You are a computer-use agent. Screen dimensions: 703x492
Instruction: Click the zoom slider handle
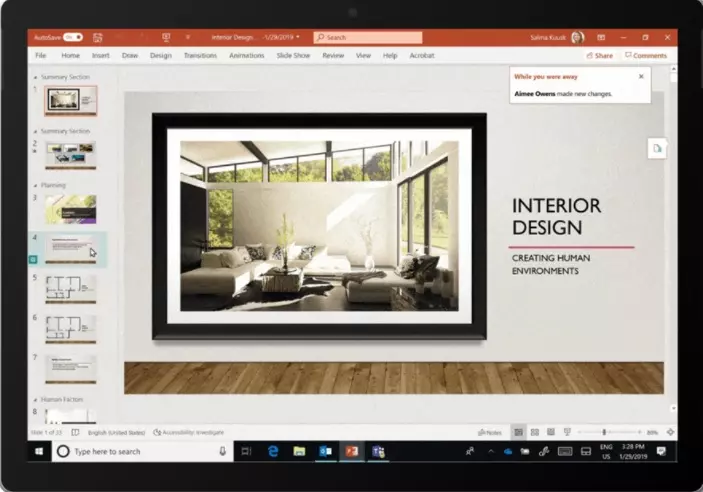(604, 432)
